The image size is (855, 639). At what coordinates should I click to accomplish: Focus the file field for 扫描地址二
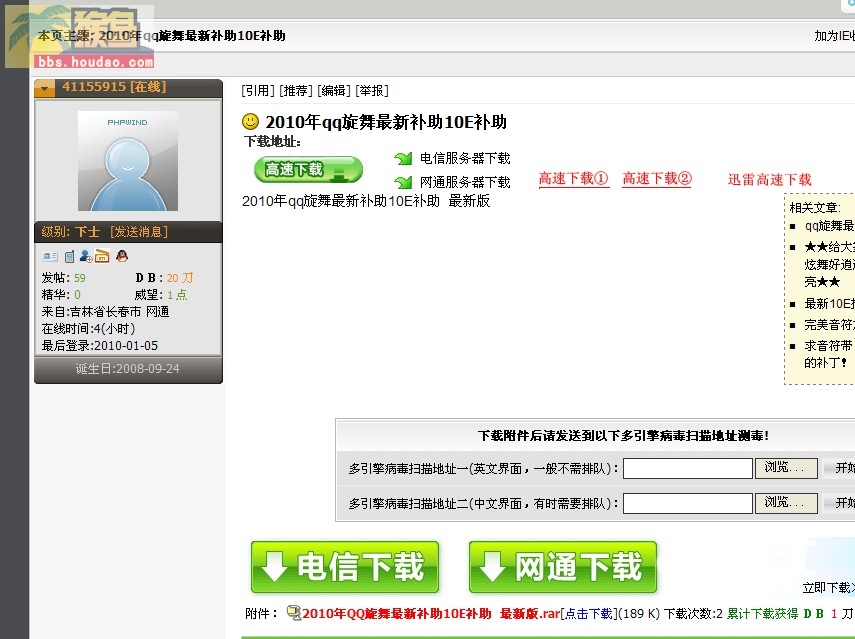(688, 503)
